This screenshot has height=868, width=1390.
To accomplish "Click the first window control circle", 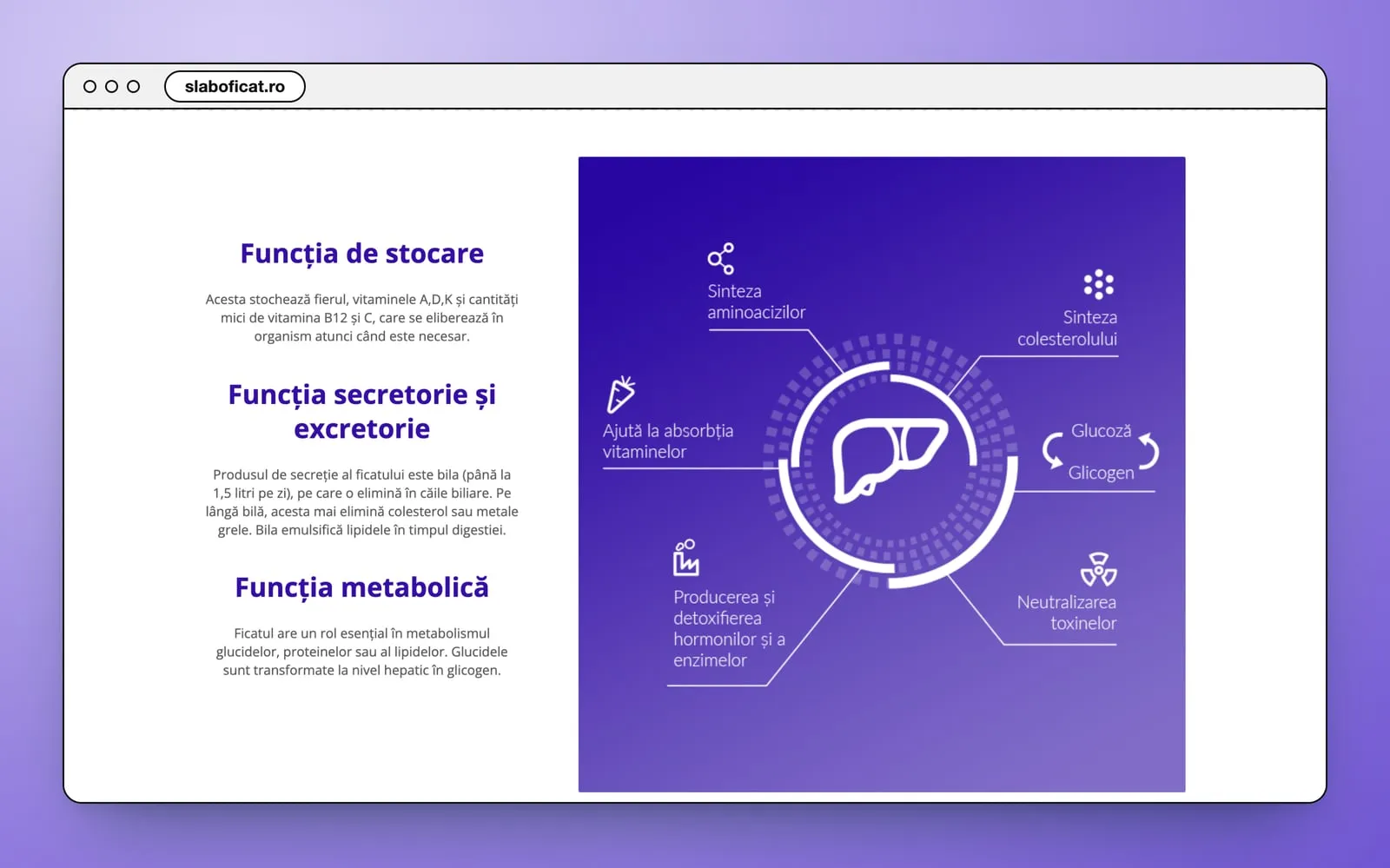I will pyautogui.click(x=89, y=87).
